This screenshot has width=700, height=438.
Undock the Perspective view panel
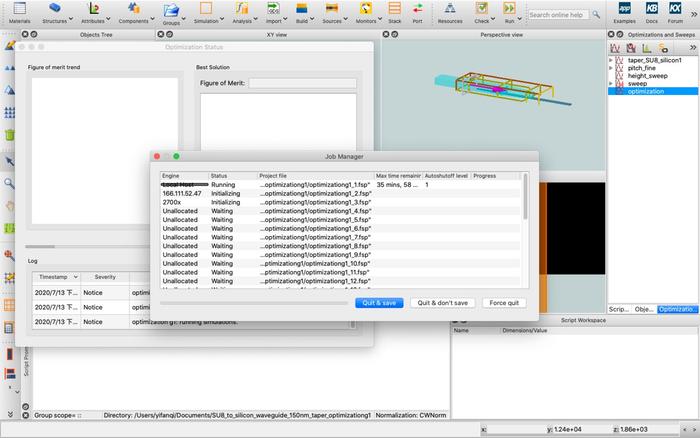tap(395, 34)
